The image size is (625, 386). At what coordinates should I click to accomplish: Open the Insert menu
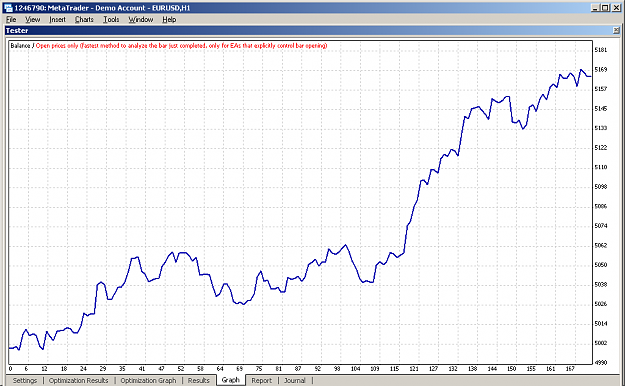(x=57, y=20)
